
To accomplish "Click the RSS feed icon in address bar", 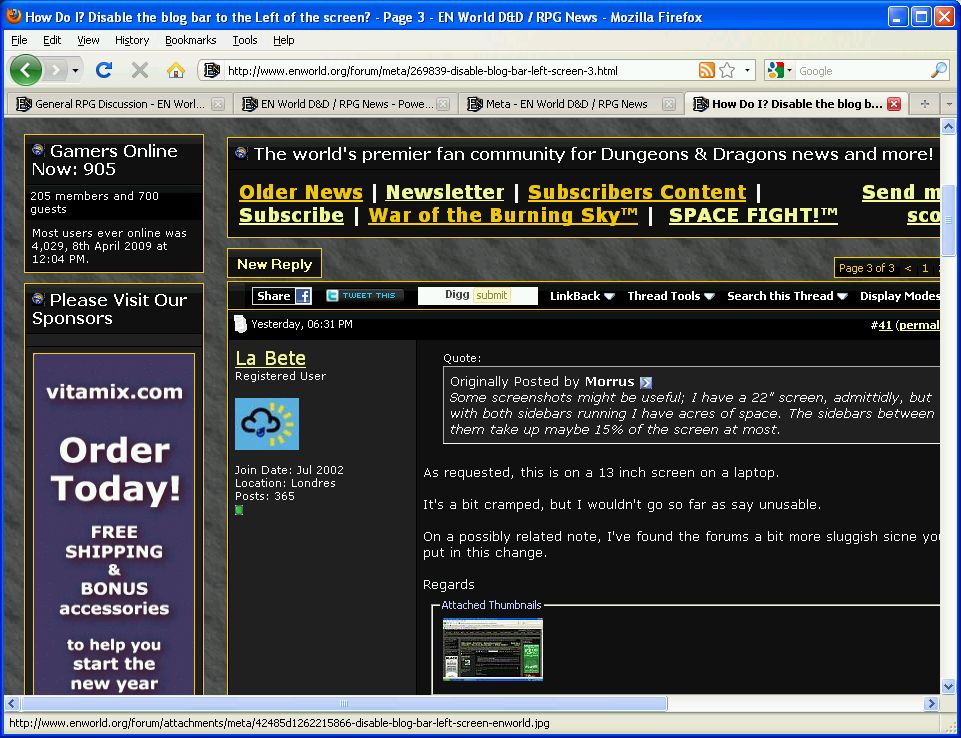I will [706, 70].
